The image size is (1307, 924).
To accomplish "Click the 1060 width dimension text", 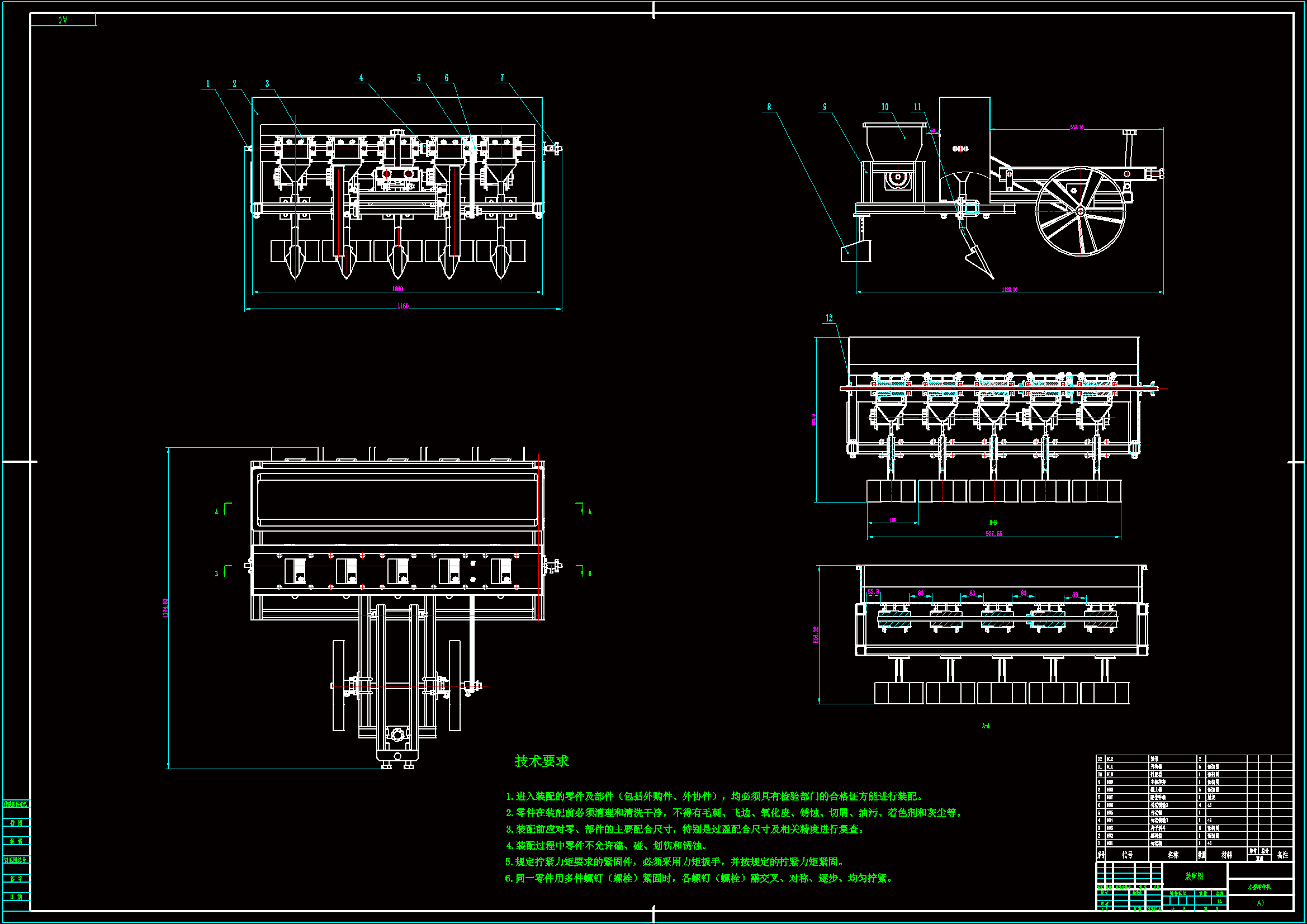I will (x=397, y=289).
